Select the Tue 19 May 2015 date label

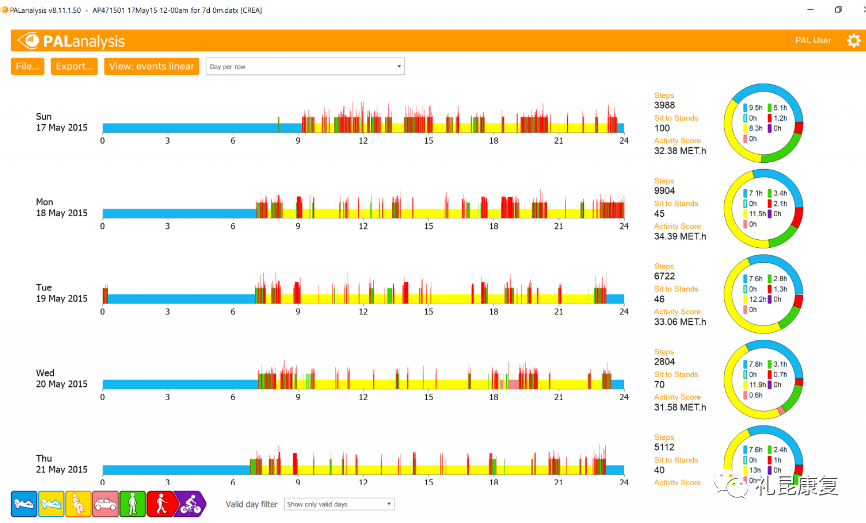[x=61, y=293]
